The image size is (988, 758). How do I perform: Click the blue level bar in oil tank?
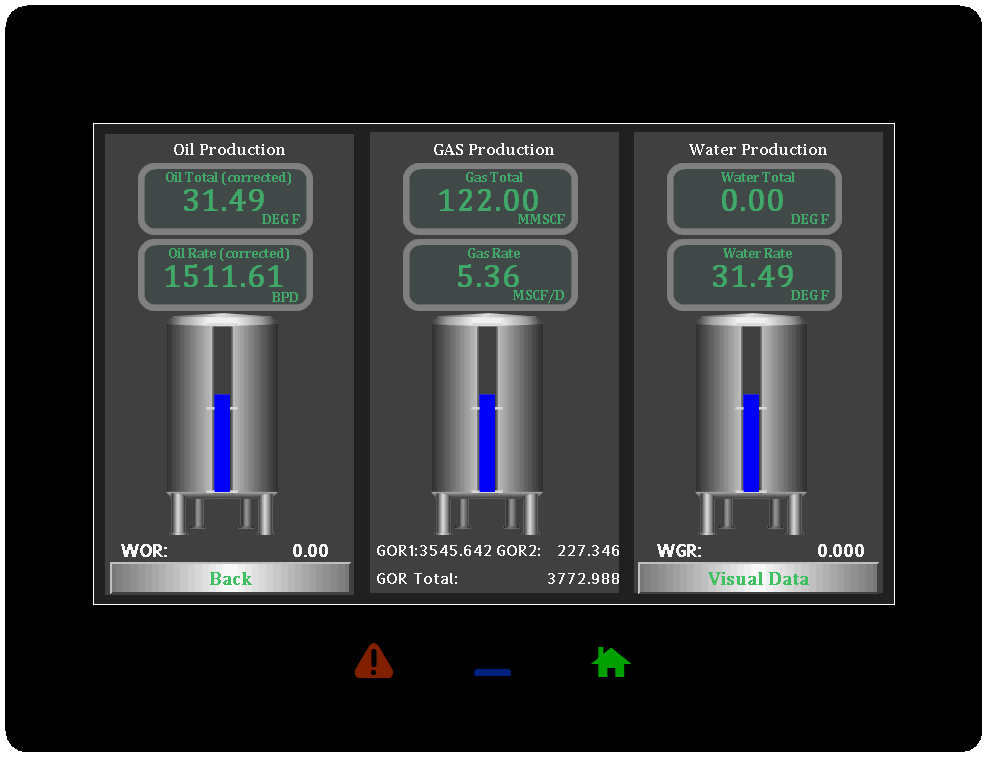[x=222, y=442]
